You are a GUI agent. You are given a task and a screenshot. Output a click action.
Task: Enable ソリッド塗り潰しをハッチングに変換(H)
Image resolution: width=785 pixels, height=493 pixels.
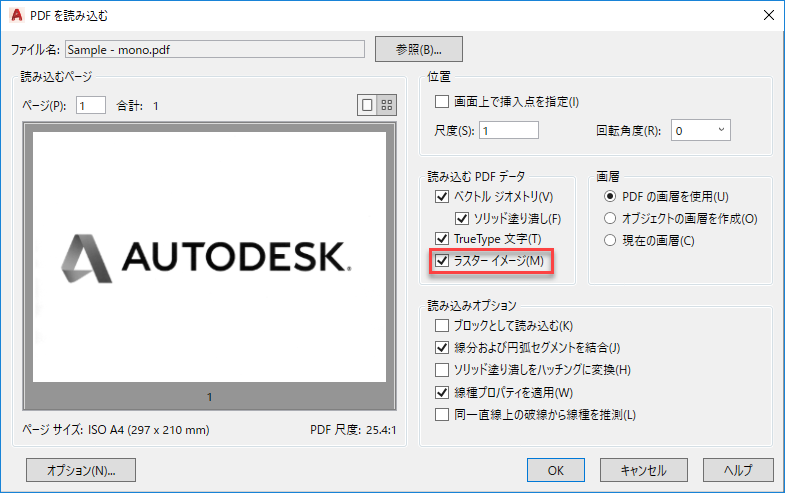pyautogui.click(x=442, y=370)
